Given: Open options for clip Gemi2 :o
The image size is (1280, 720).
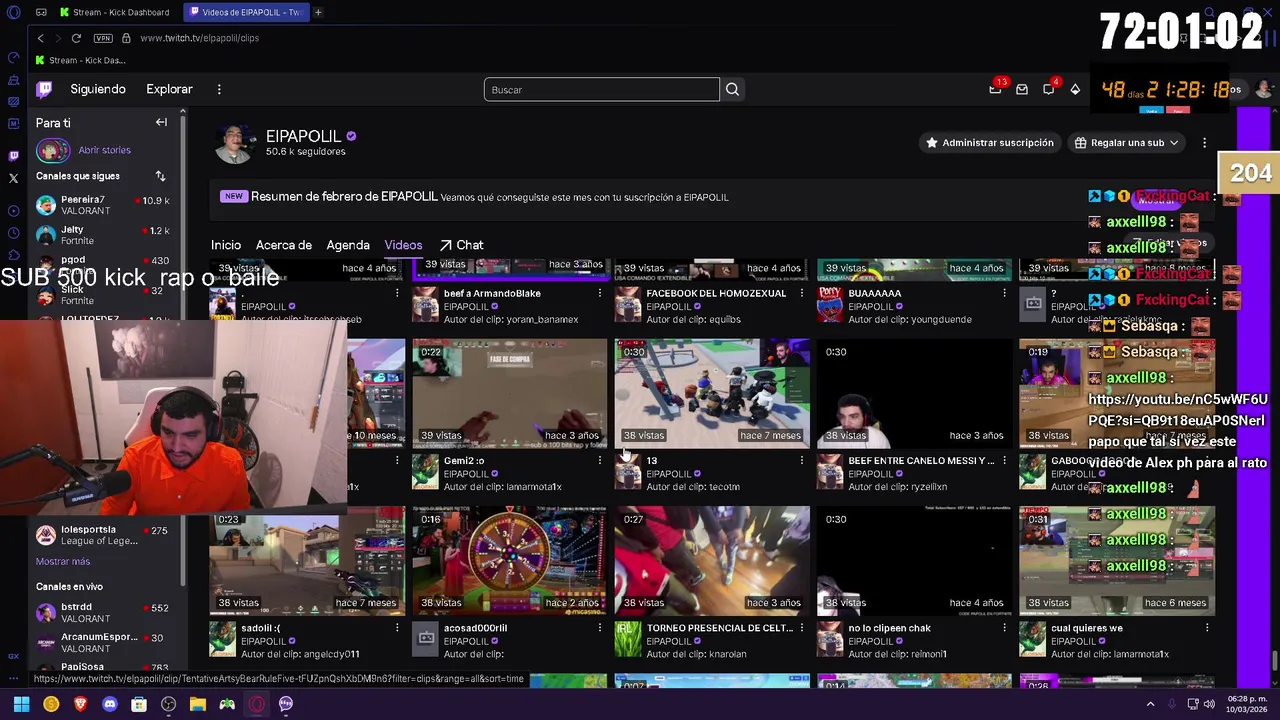Looking at the screenshot, I should tap(600, 460).
